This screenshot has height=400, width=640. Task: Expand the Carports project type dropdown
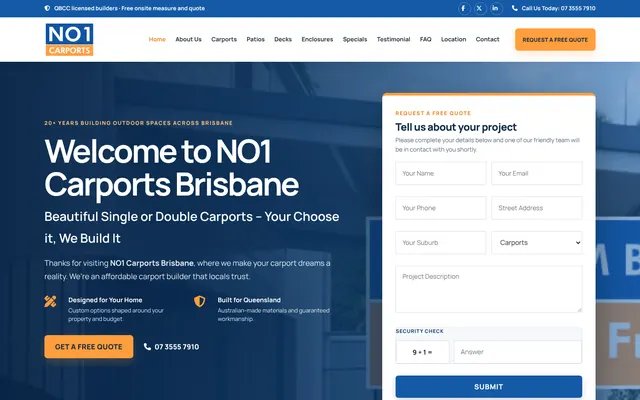(537, 242)
